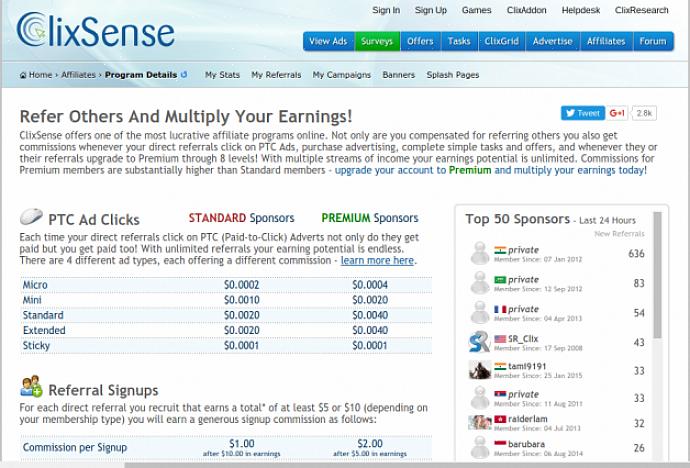The width and height of the screenshot is (690, 468).
Task: Click flag icon next to barubara
Action: click(500, 444)
